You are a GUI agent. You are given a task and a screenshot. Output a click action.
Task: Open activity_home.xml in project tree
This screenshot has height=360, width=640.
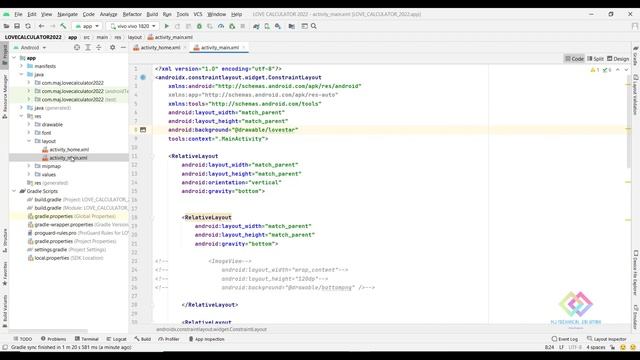point(69,150)
